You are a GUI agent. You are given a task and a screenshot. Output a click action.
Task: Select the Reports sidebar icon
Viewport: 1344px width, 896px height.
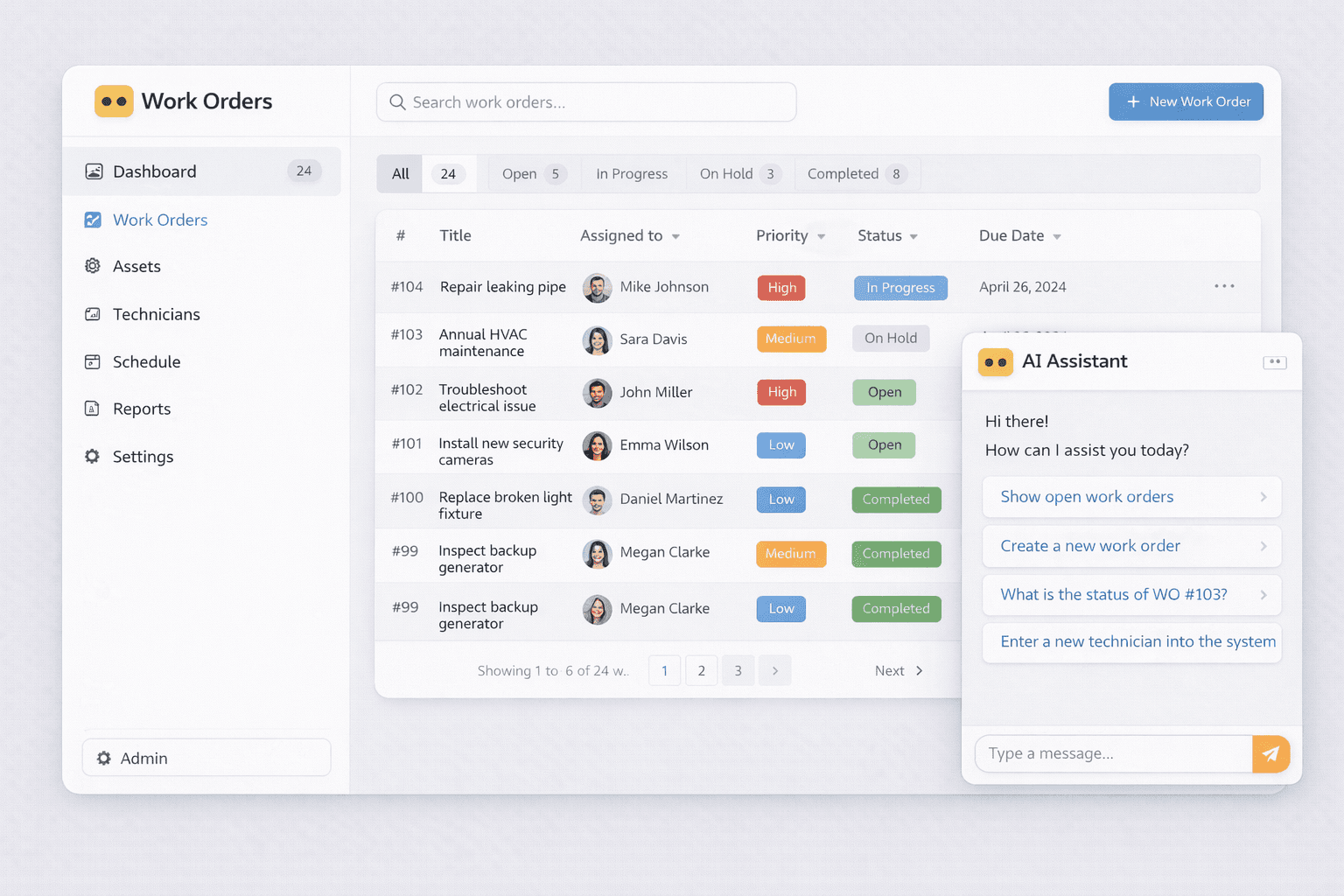pos(93,409)
